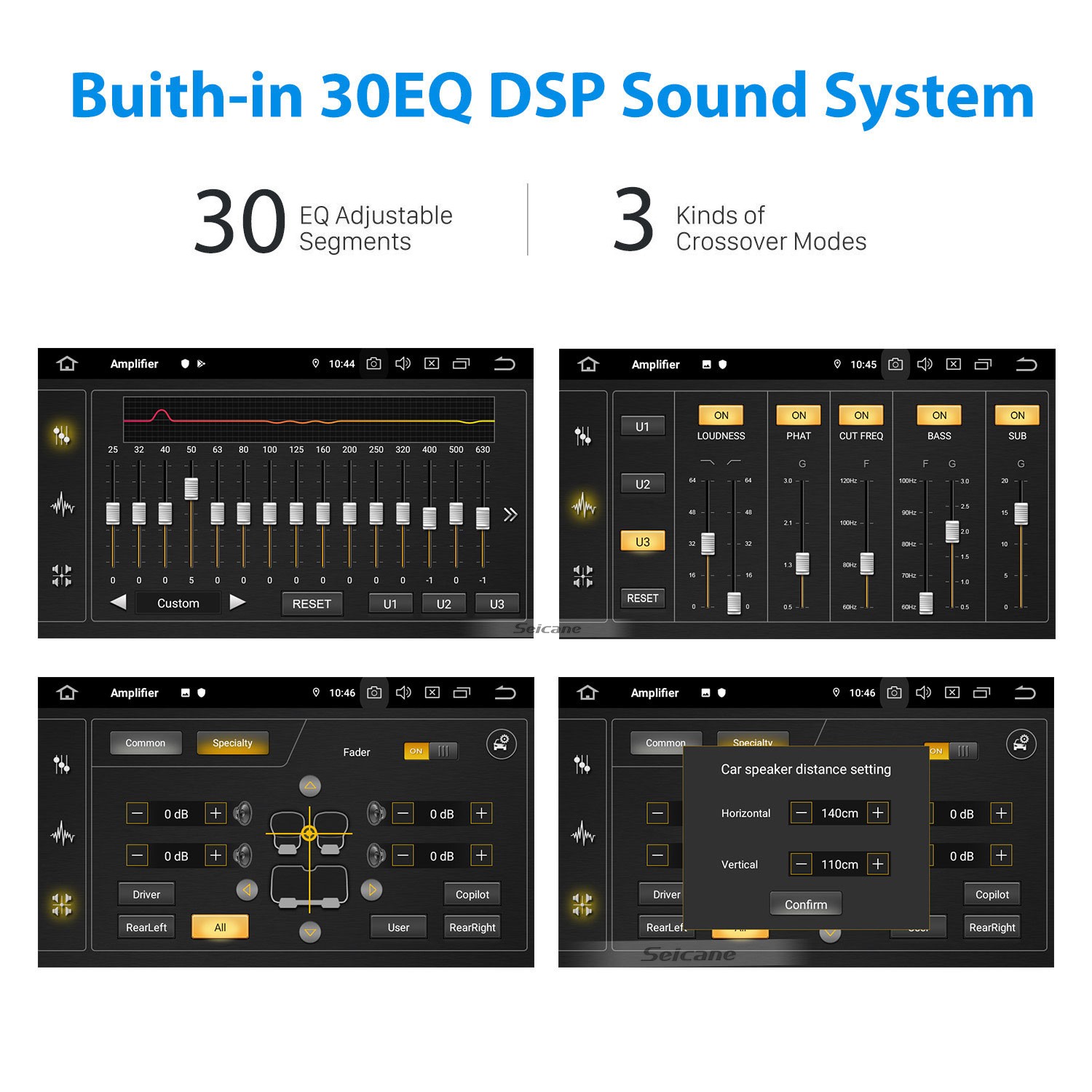1092x1092 pixels.
Task: Toggle LOUDNESS ON switch
Action: (x=721, y=415)
